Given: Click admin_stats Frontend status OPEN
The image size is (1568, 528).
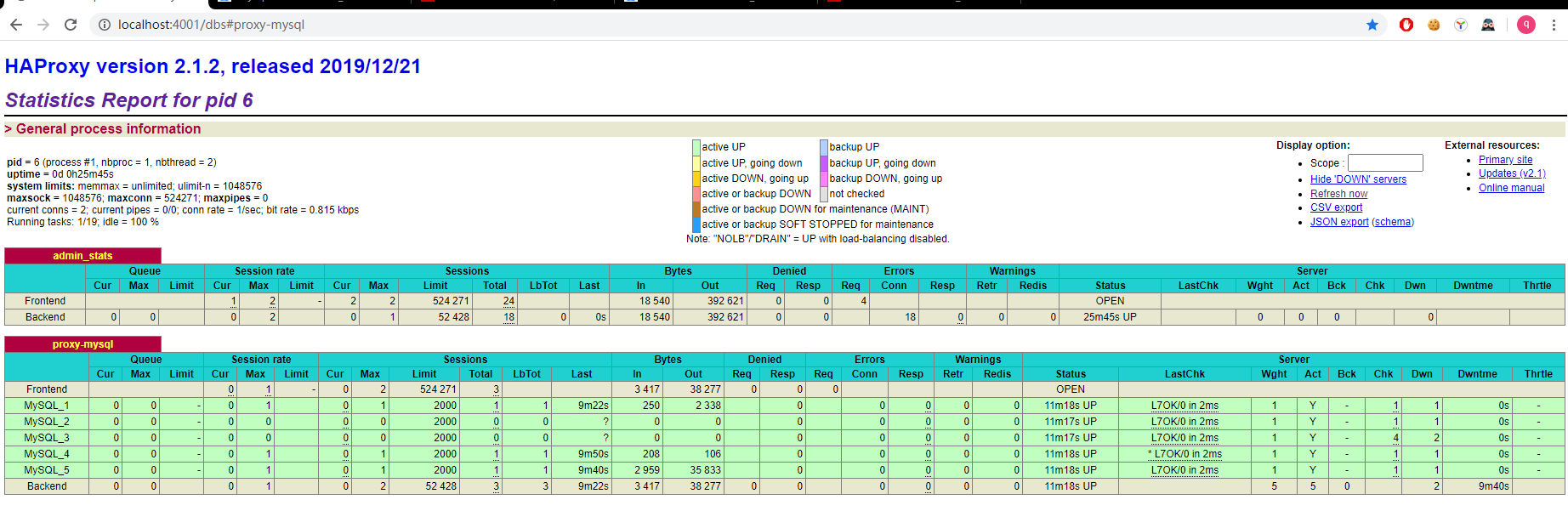Looking at the screenshot, I should [1110, 301].
